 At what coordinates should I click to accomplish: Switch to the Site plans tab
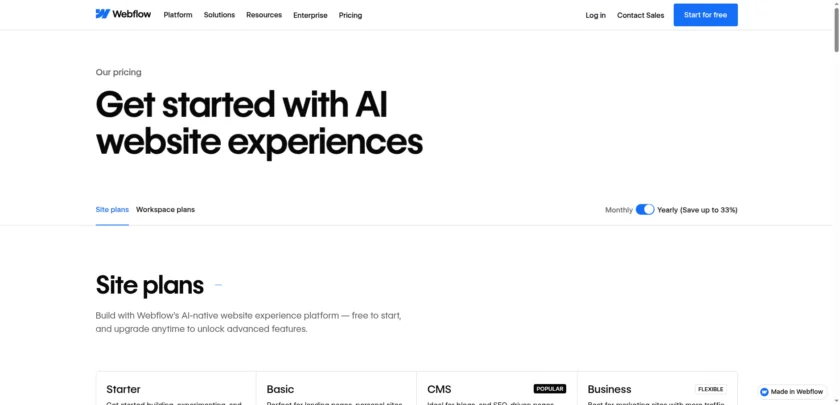[112, 210]
